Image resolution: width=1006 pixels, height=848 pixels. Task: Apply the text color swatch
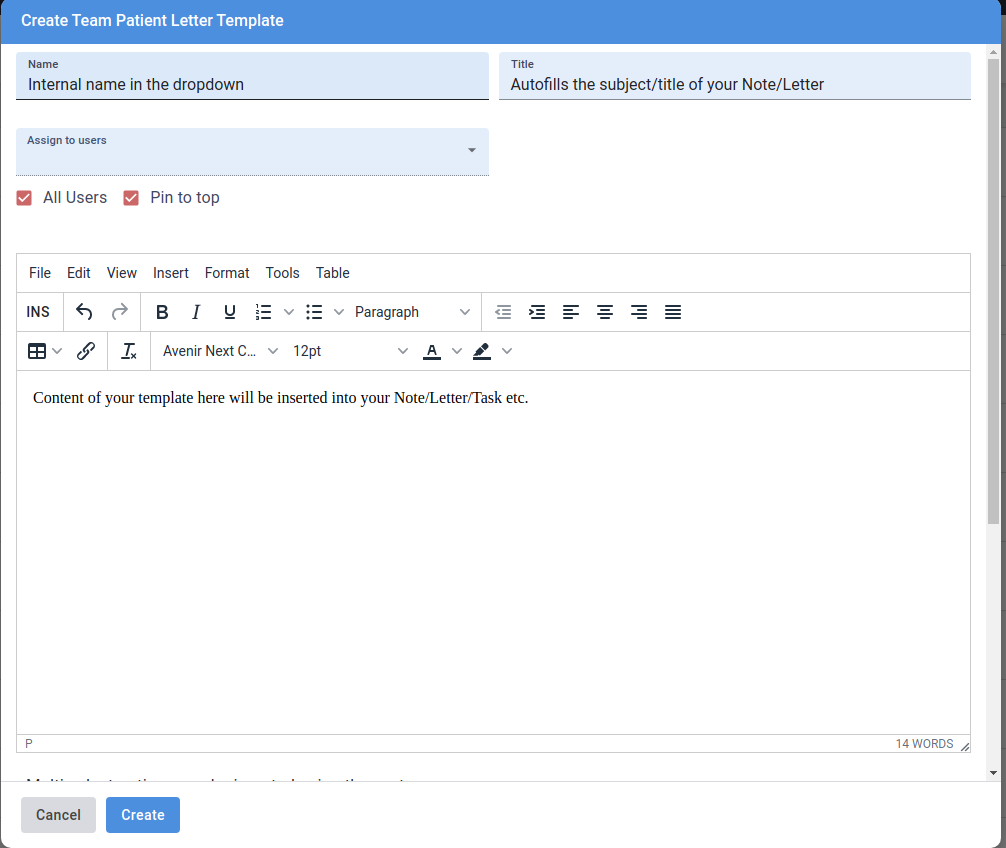[x=432, y=351]
